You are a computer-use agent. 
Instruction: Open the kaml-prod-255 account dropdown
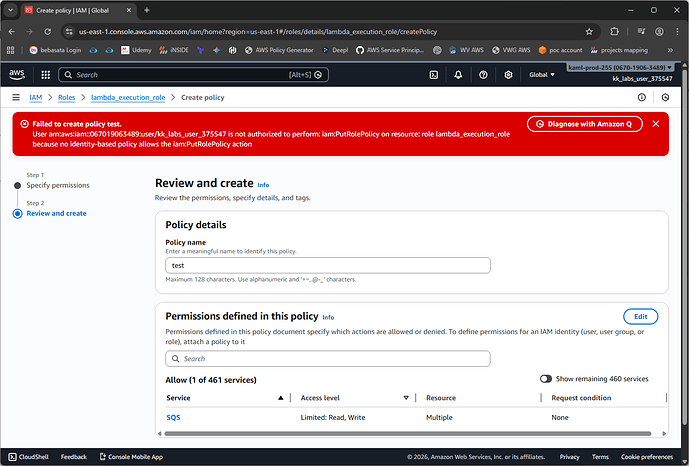point(620,68)
